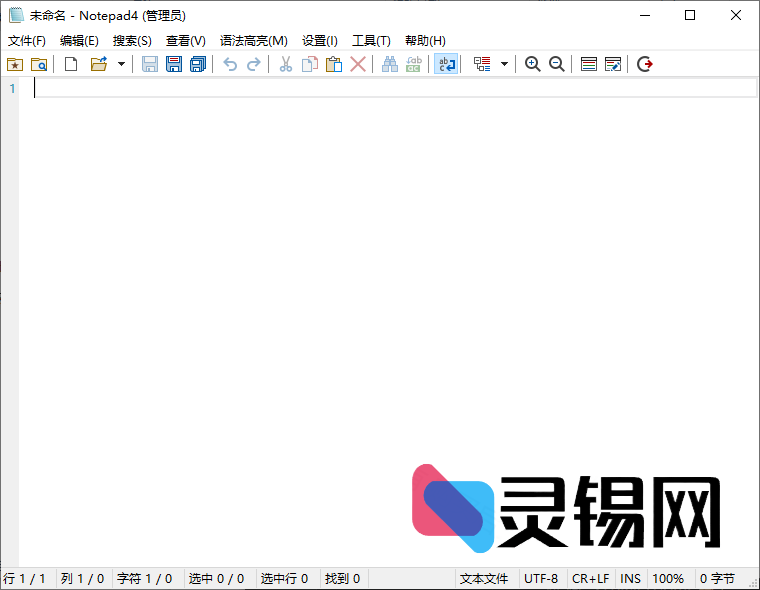The width and height of the screenshot is (760, 590).
Task: Click the Undo arrow
Action: click(x=230, y=64)
